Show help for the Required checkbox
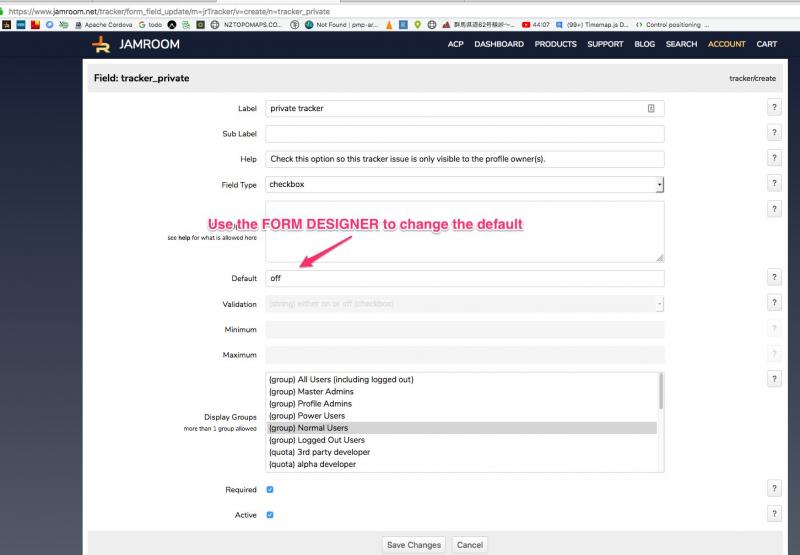 (x=774, y=489)
